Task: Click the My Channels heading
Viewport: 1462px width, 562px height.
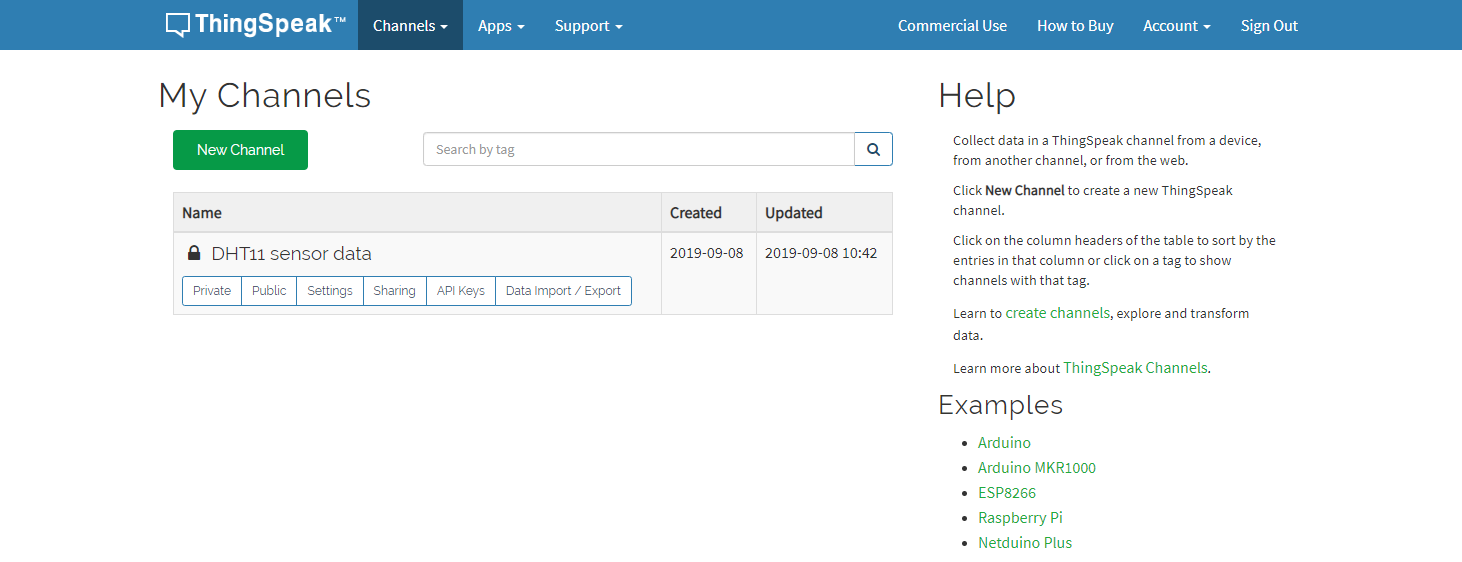Action: tap(265, 96)
